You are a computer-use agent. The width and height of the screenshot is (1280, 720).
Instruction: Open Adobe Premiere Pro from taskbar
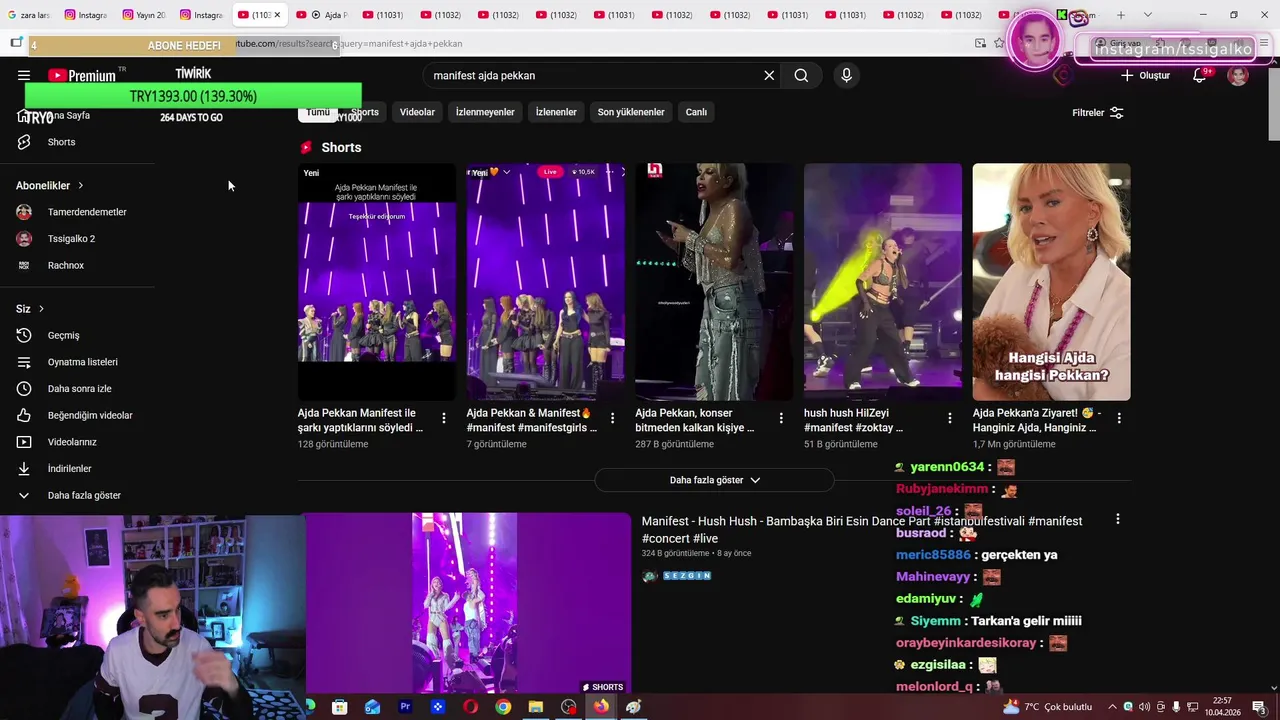405,707
